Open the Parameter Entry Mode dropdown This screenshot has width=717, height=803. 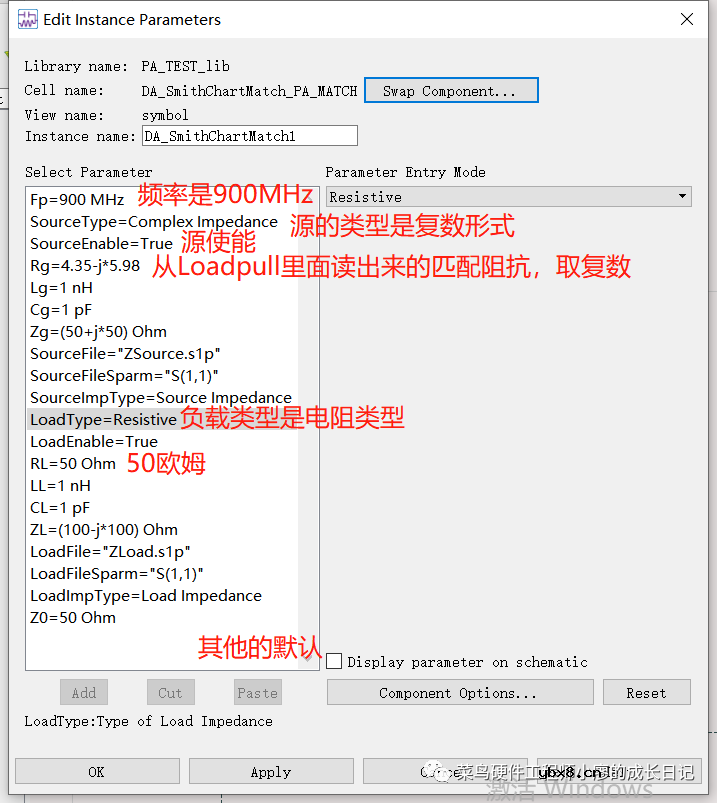coord(509,197)
